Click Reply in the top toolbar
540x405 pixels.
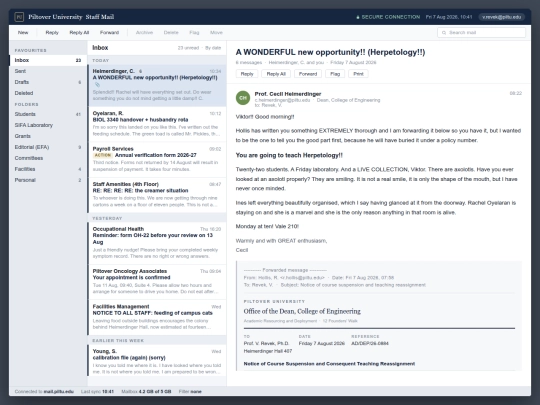coord(52,33)
